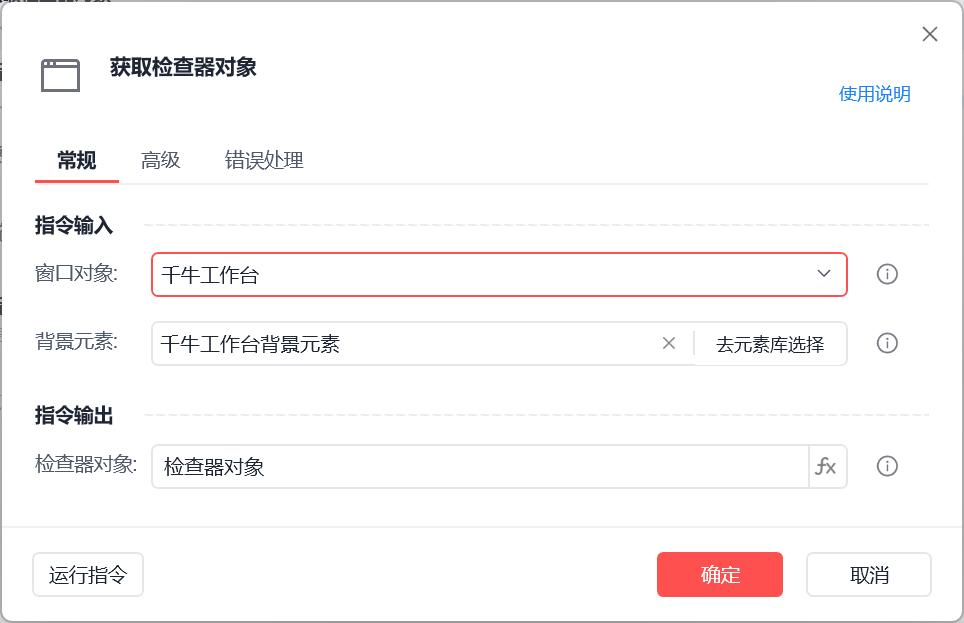Image resolution: width=964 pixels, height=623 pixels.
Task: Switch to the 高级 tab
Action: tap(160, 161)
